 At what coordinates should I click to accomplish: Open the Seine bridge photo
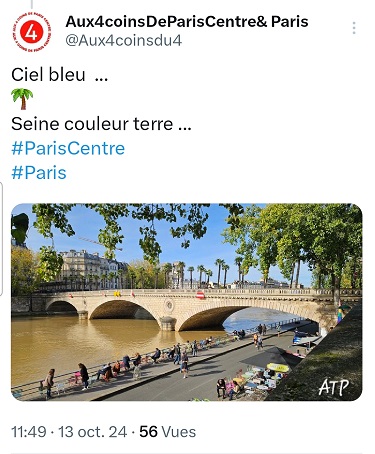pos(187,302)
